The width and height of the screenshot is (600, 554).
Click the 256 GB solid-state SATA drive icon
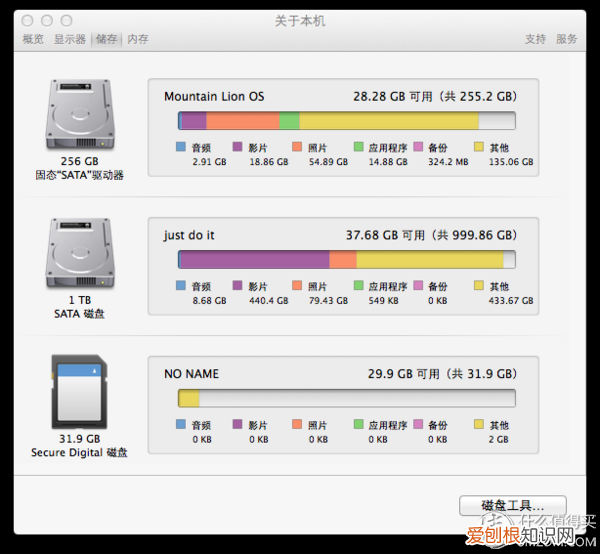click(80, 114)
